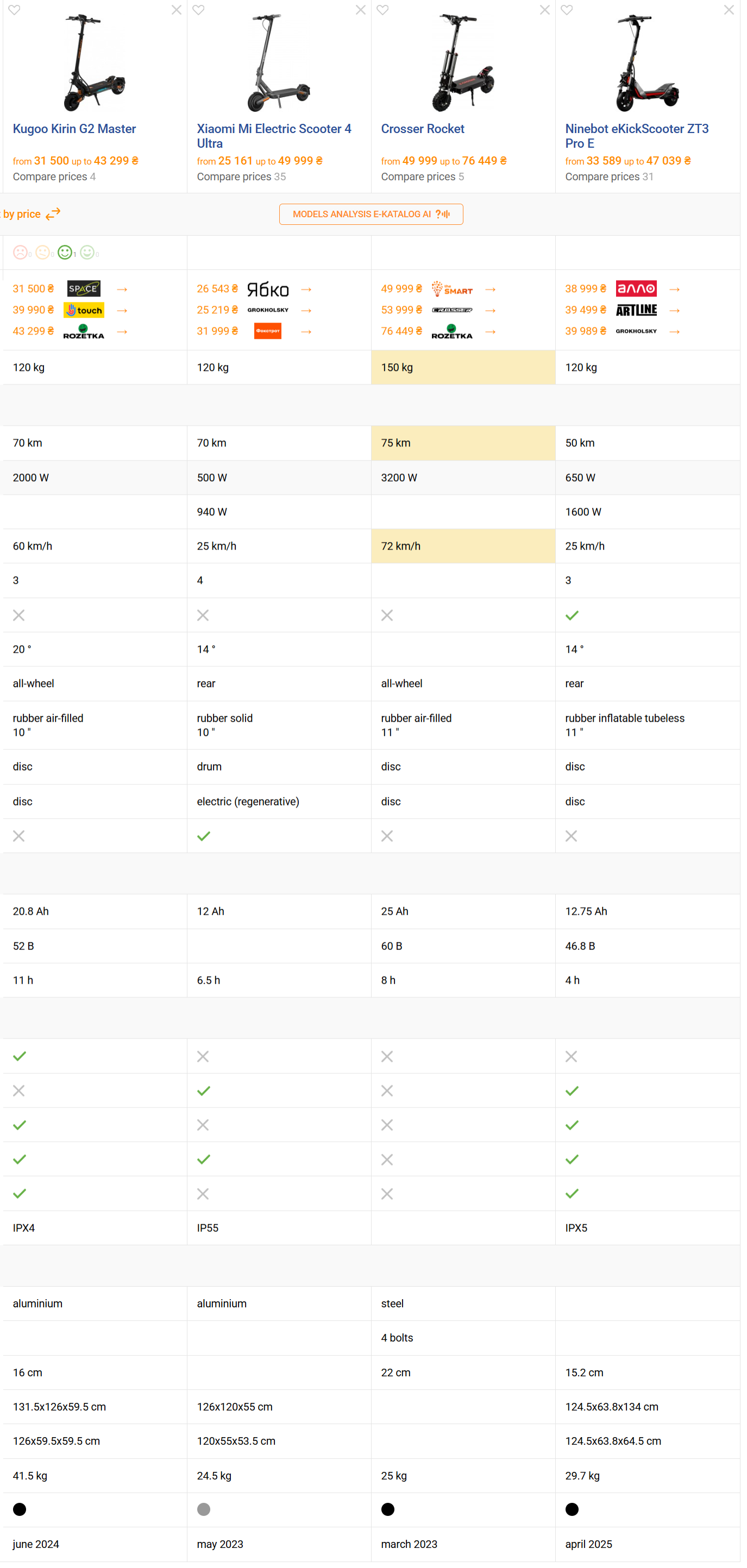Click the 25 219 ₴ price for Xiaomi
Screen dimensions: 747x1568
point(217,310)
